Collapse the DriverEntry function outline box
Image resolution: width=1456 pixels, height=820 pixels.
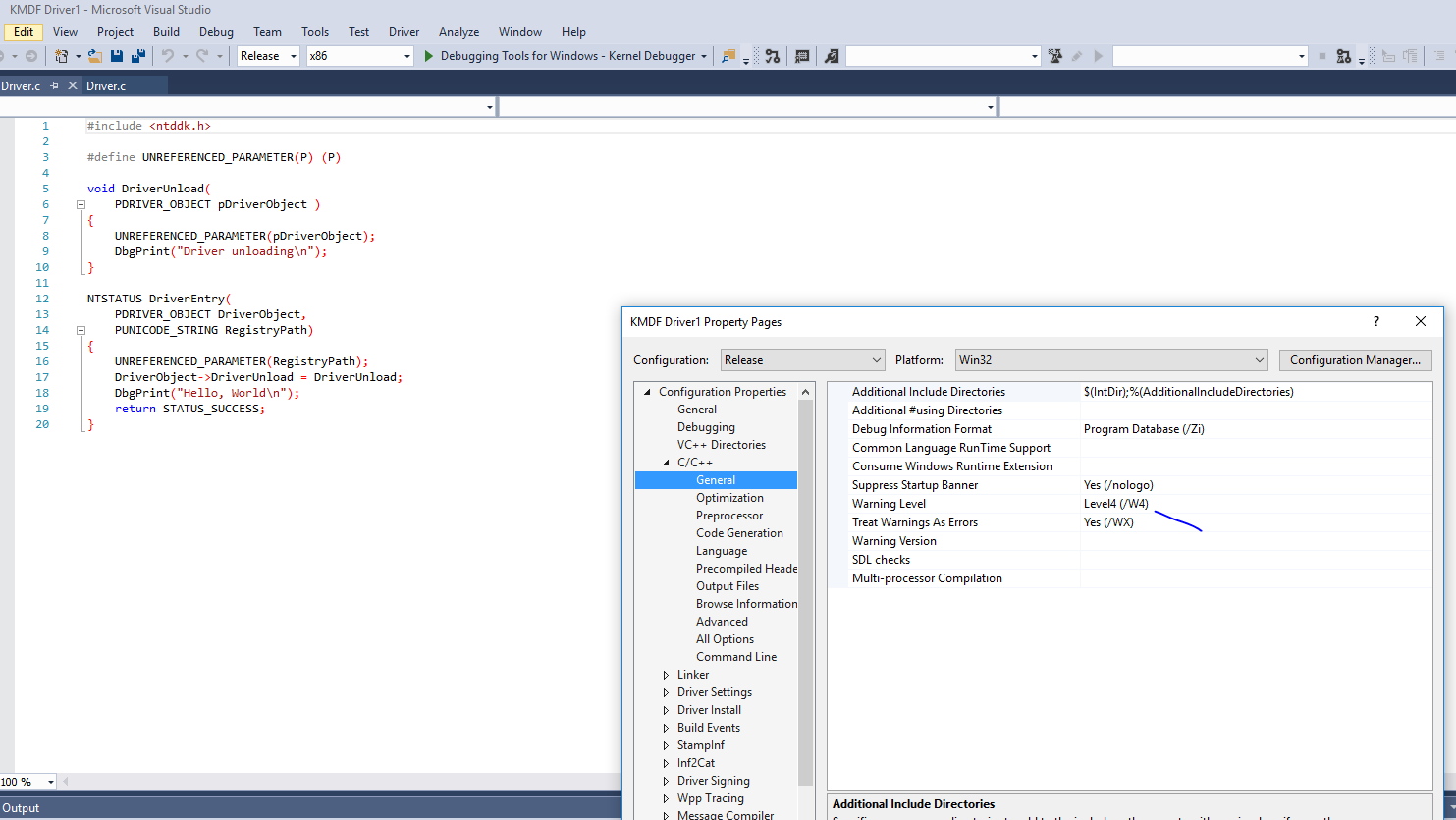click(81, 330)
